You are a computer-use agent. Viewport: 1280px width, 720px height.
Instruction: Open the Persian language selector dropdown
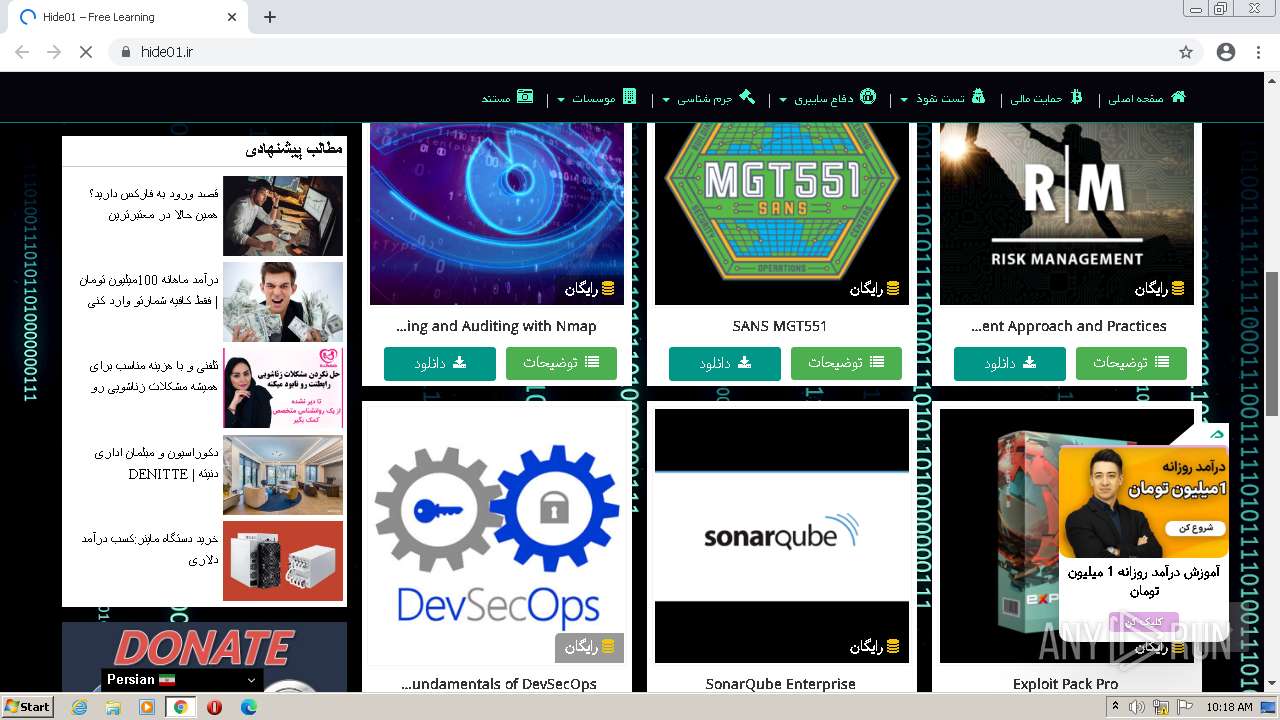tap(182, 680)
